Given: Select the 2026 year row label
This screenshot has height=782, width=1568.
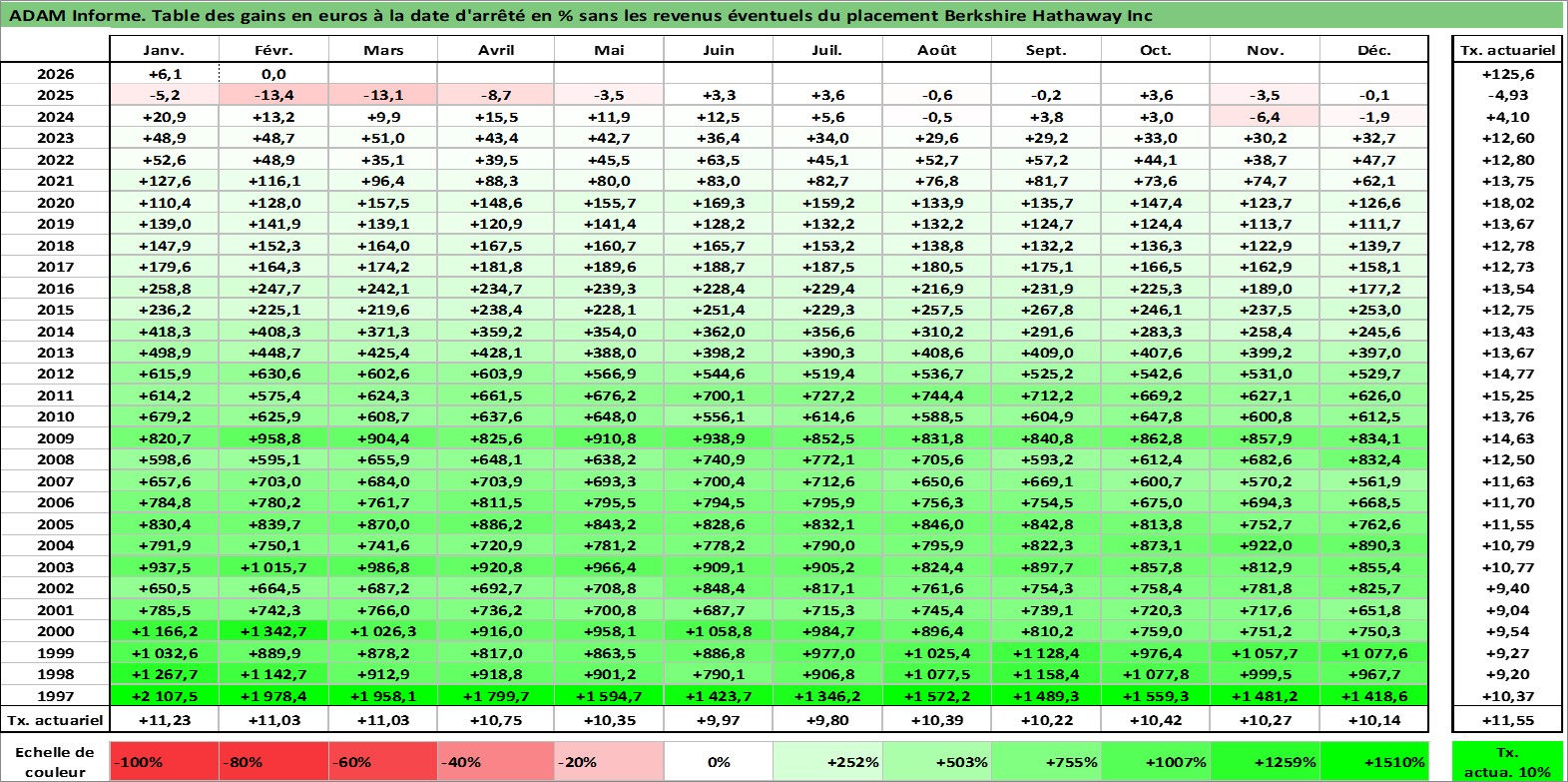Looking at the screenshot, I should tap(55, 74).
